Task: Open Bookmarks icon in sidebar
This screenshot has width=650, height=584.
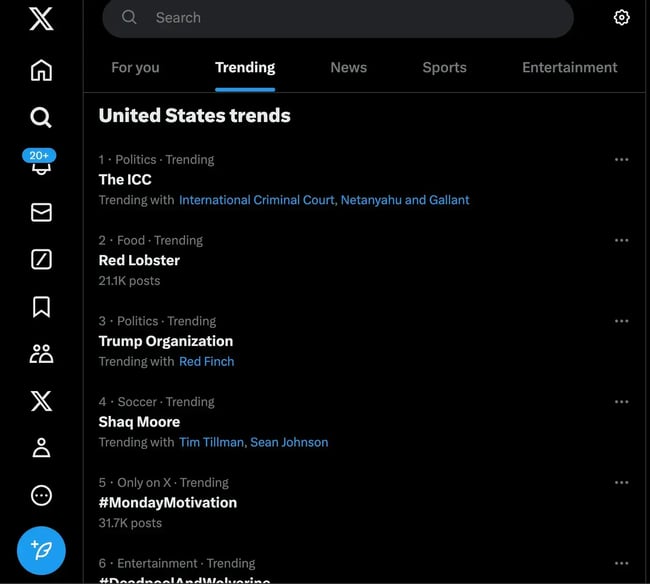Action: 41,307
